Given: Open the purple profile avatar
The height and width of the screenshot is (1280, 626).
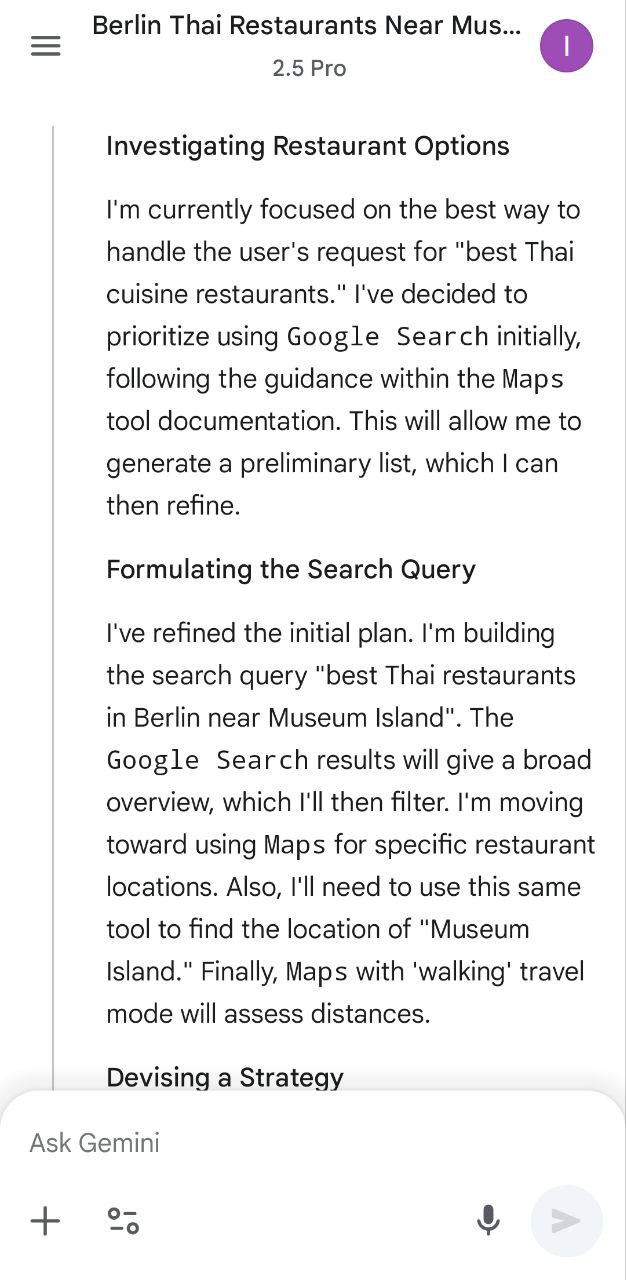Looking at the screenshot, I should pyautogui.click(x=566, y=46).
